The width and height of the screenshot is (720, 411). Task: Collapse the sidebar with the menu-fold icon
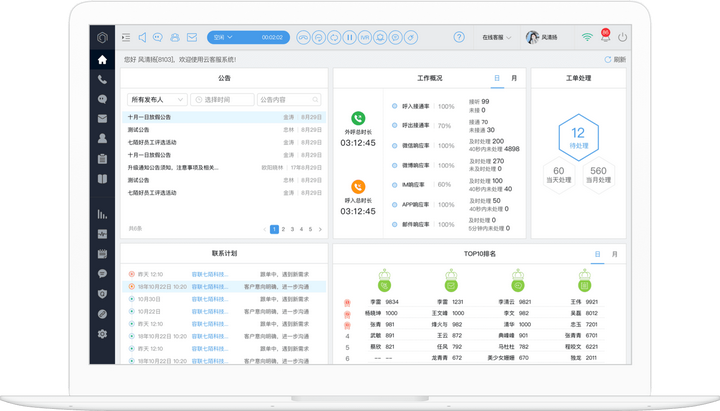126,37
